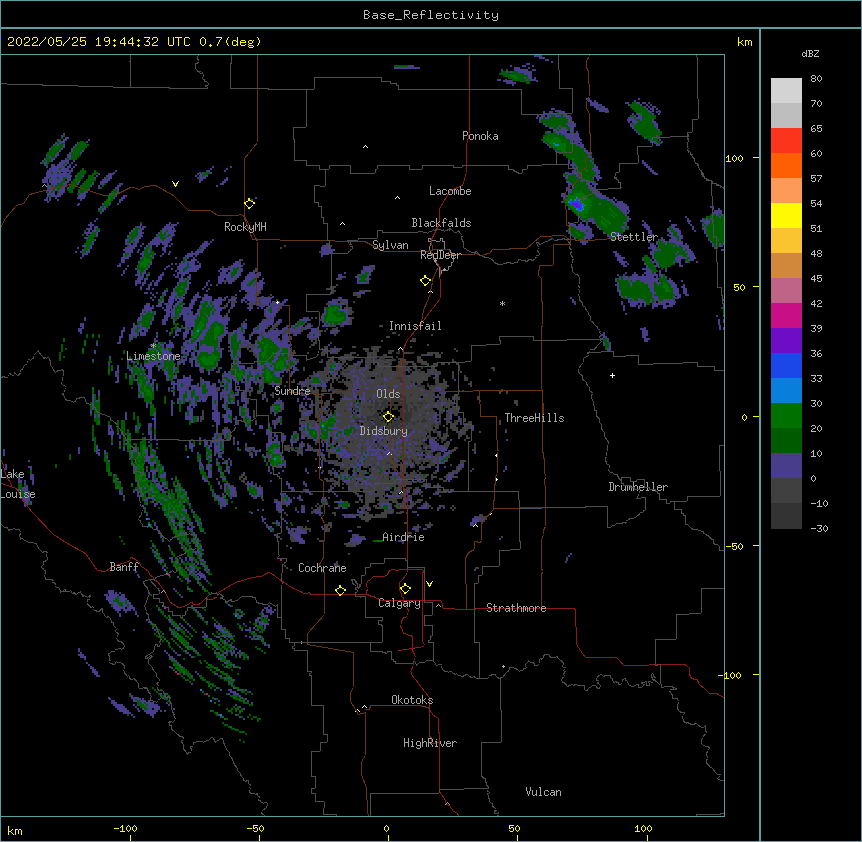862x842 pixels.
Task: Pick the violet 10-0 dBZ legend band
Action: point(786,466)
